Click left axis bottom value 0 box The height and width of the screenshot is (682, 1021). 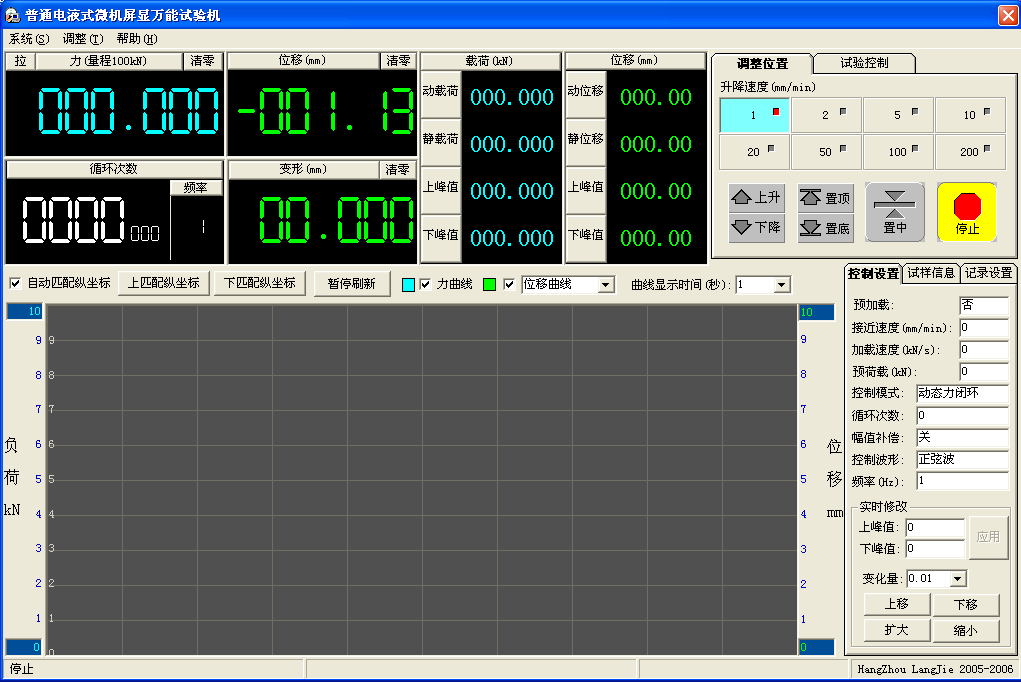pos(25,647)
